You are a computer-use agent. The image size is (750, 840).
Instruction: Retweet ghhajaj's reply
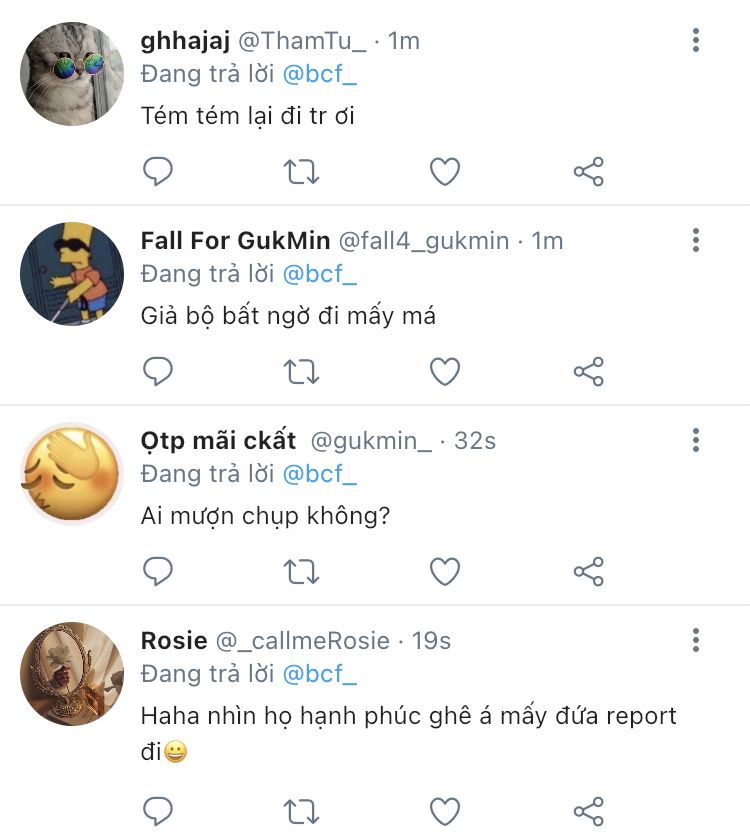[301, 172]
